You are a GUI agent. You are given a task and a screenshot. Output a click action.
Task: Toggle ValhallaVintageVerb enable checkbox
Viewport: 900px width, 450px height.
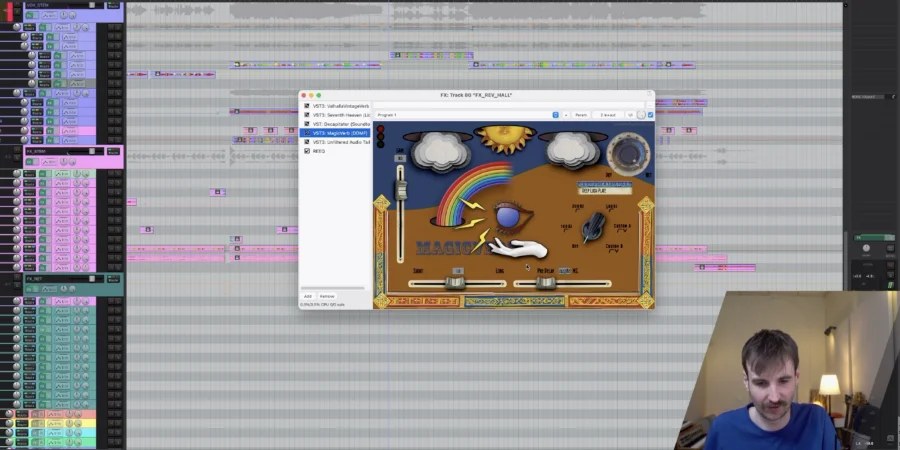click(307, 106)
